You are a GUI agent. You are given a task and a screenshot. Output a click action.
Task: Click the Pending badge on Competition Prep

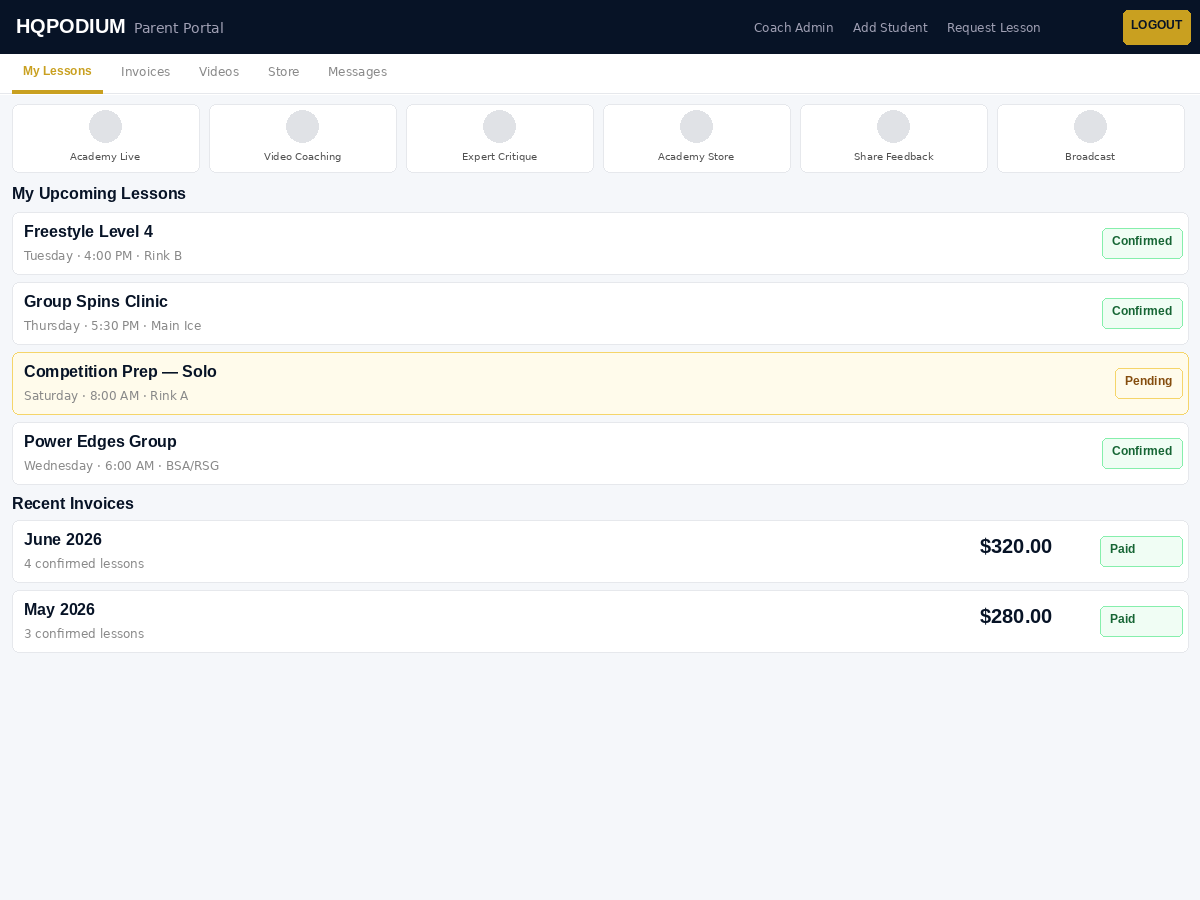tap(1149, 383)
